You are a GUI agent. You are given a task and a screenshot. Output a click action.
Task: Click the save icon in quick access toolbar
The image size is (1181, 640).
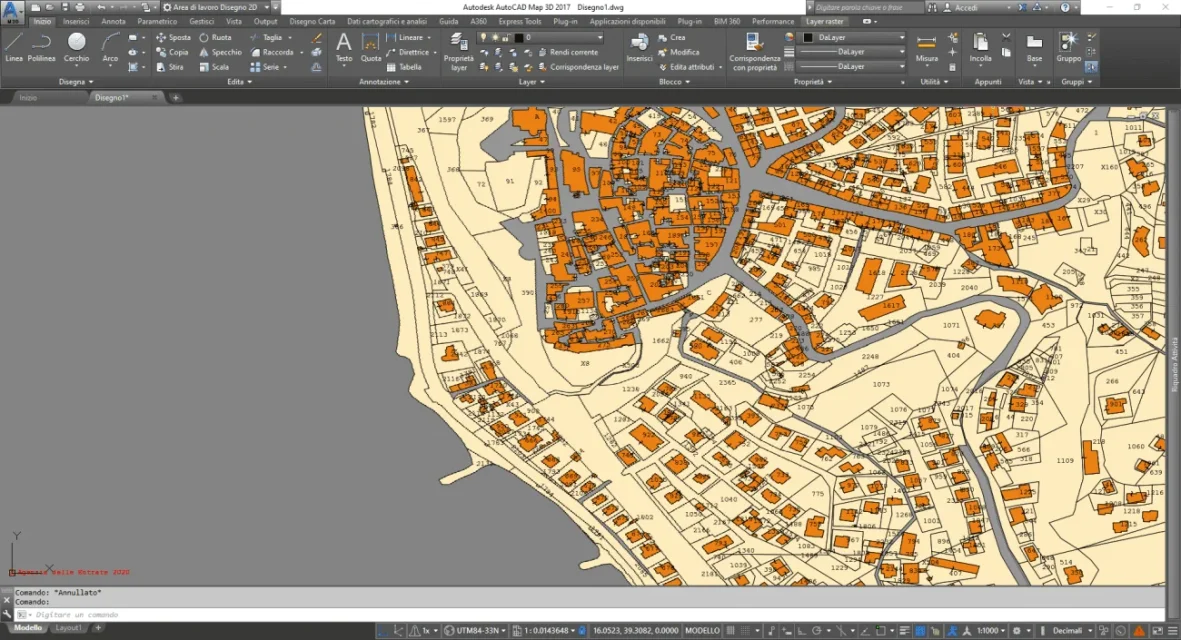(65, 7)
